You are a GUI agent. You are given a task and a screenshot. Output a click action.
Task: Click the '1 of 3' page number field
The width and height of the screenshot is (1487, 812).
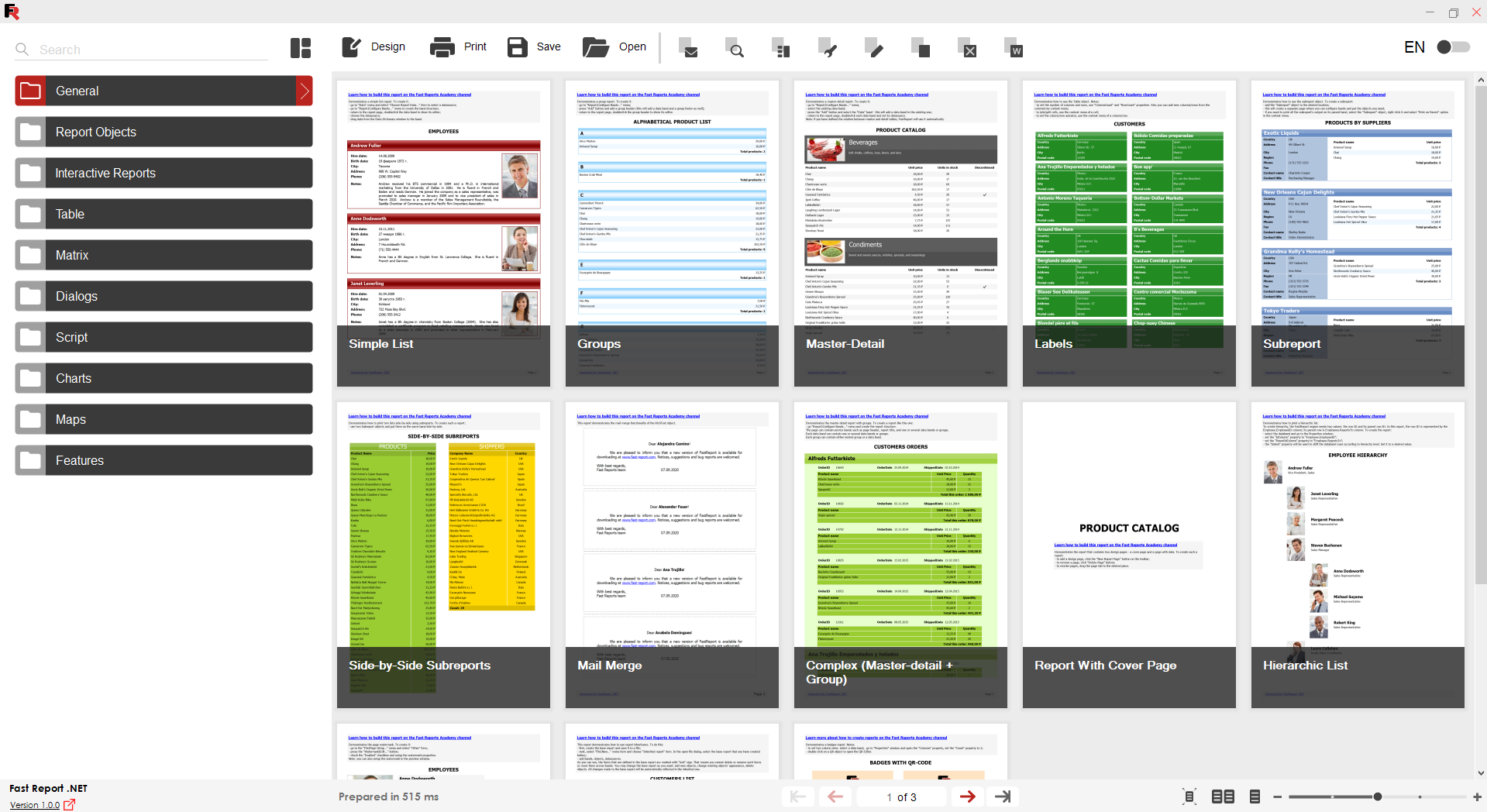pyautogui.click(x=901, y=797)
